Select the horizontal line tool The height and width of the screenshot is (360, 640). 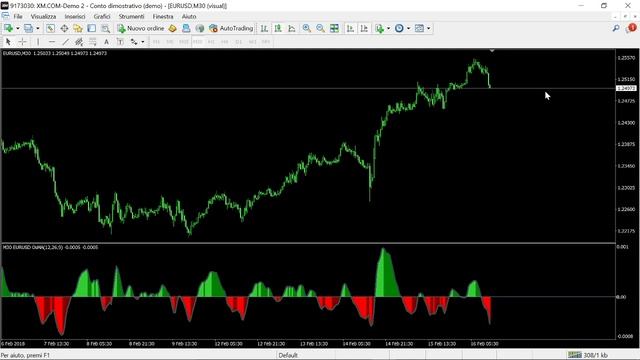51,42
